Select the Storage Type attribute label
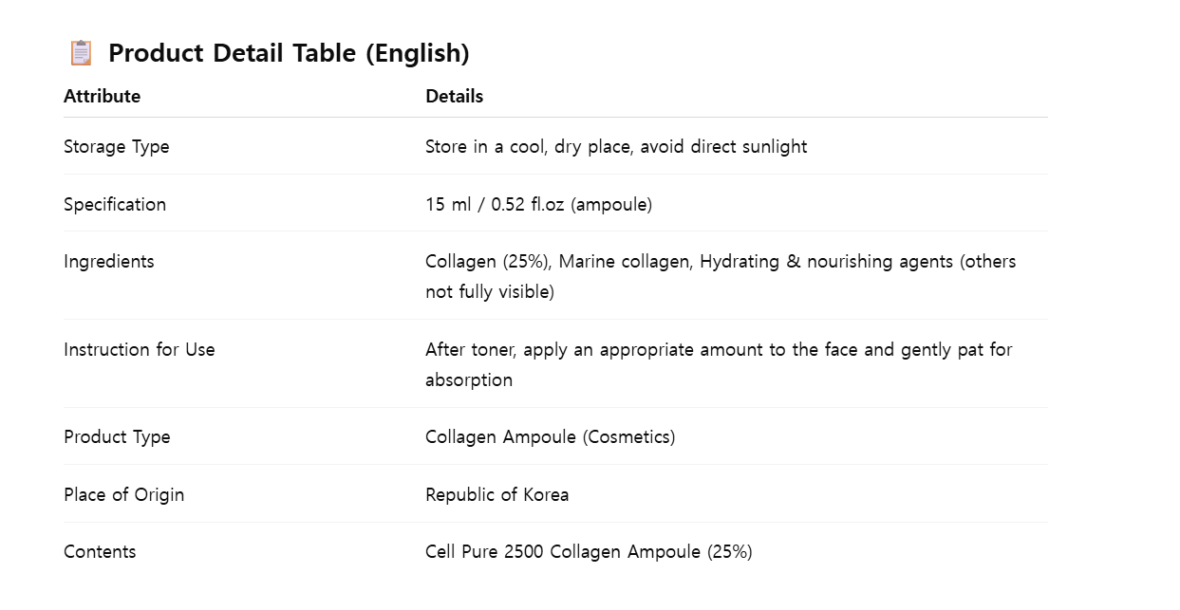The image size is (1180, 610). coord(116,147)
